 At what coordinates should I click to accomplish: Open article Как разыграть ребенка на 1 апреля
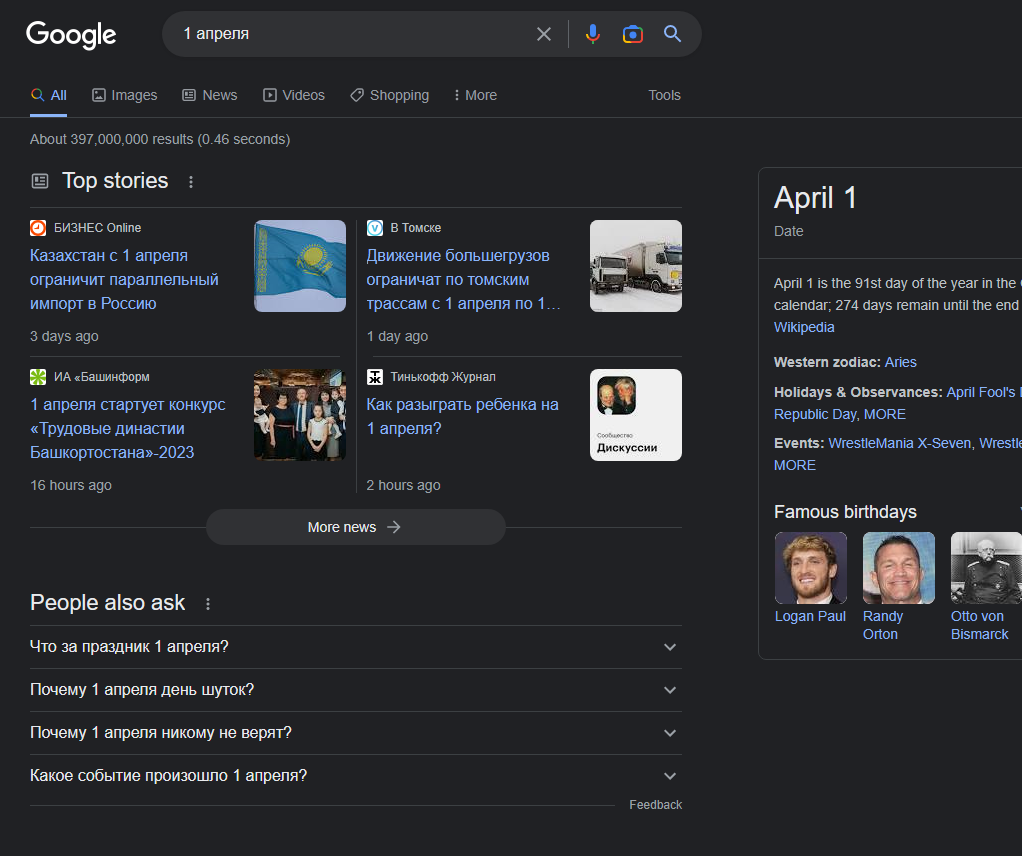pos(462,416)
